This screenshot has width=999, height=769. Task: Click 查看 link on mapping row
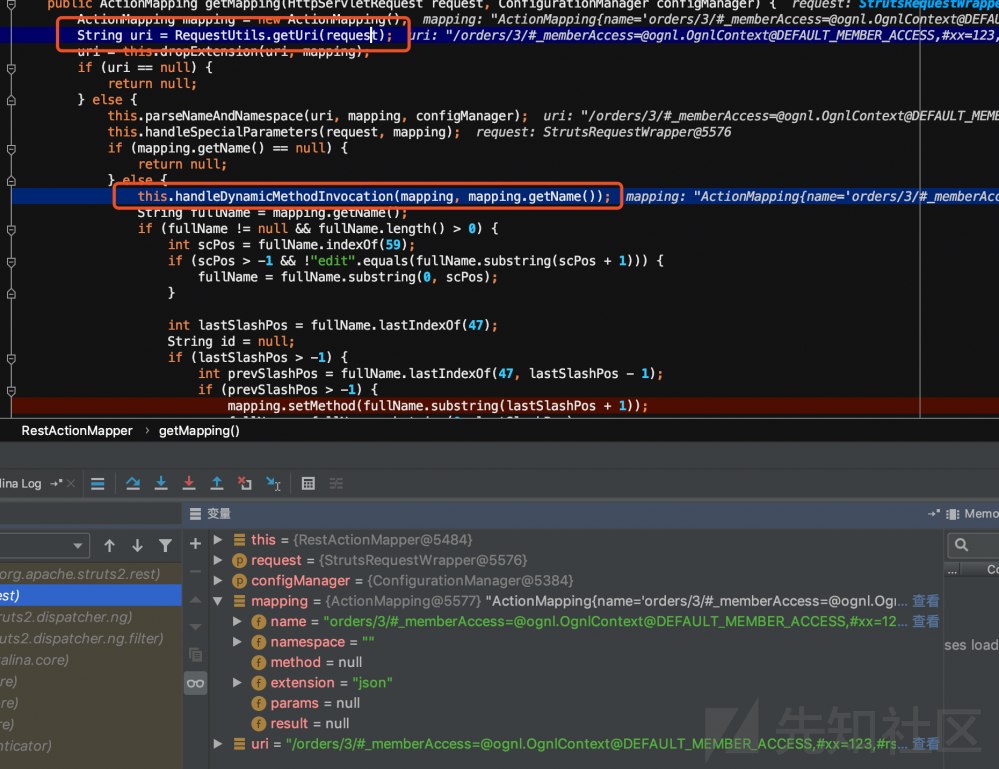tap(925, 601)
